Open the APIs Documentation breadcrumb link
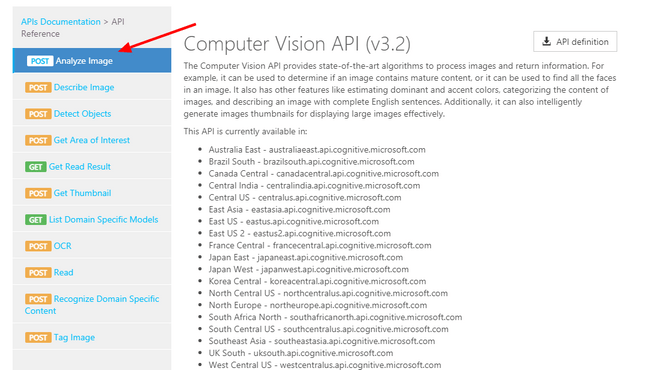 [61, 22]
